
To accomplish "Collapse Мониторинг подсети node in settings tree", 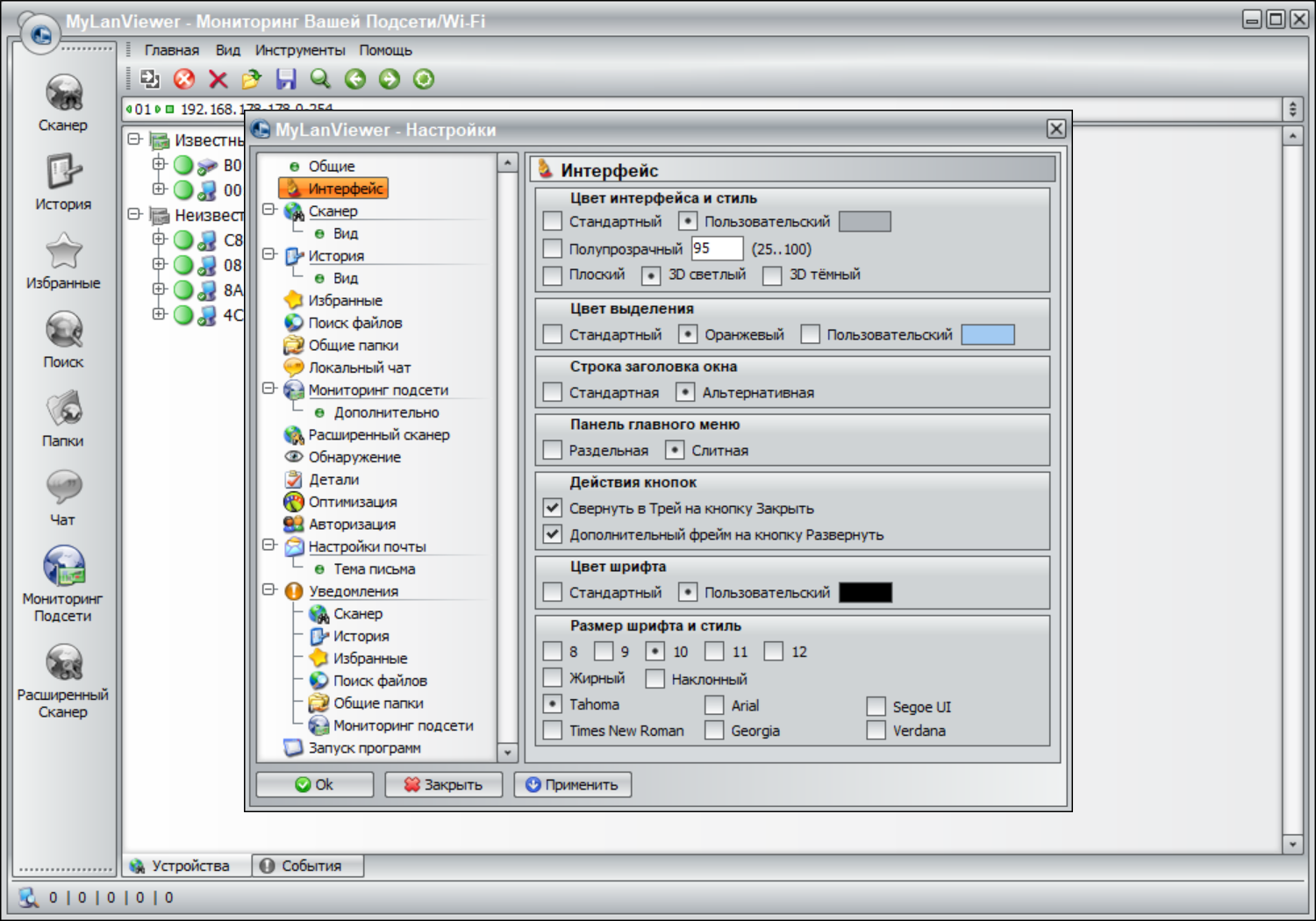I will 269,389.
